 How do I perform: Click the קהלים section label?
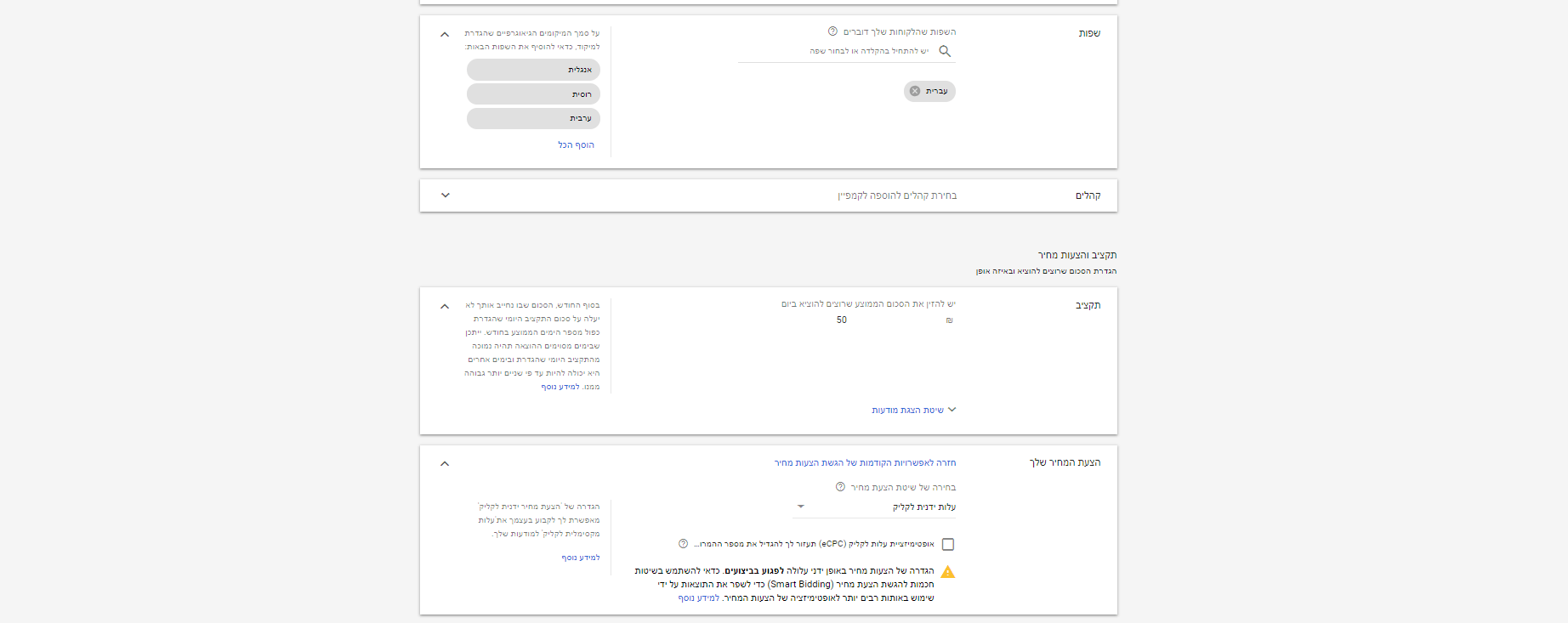pyautogui.click(x=1088, y=195)
